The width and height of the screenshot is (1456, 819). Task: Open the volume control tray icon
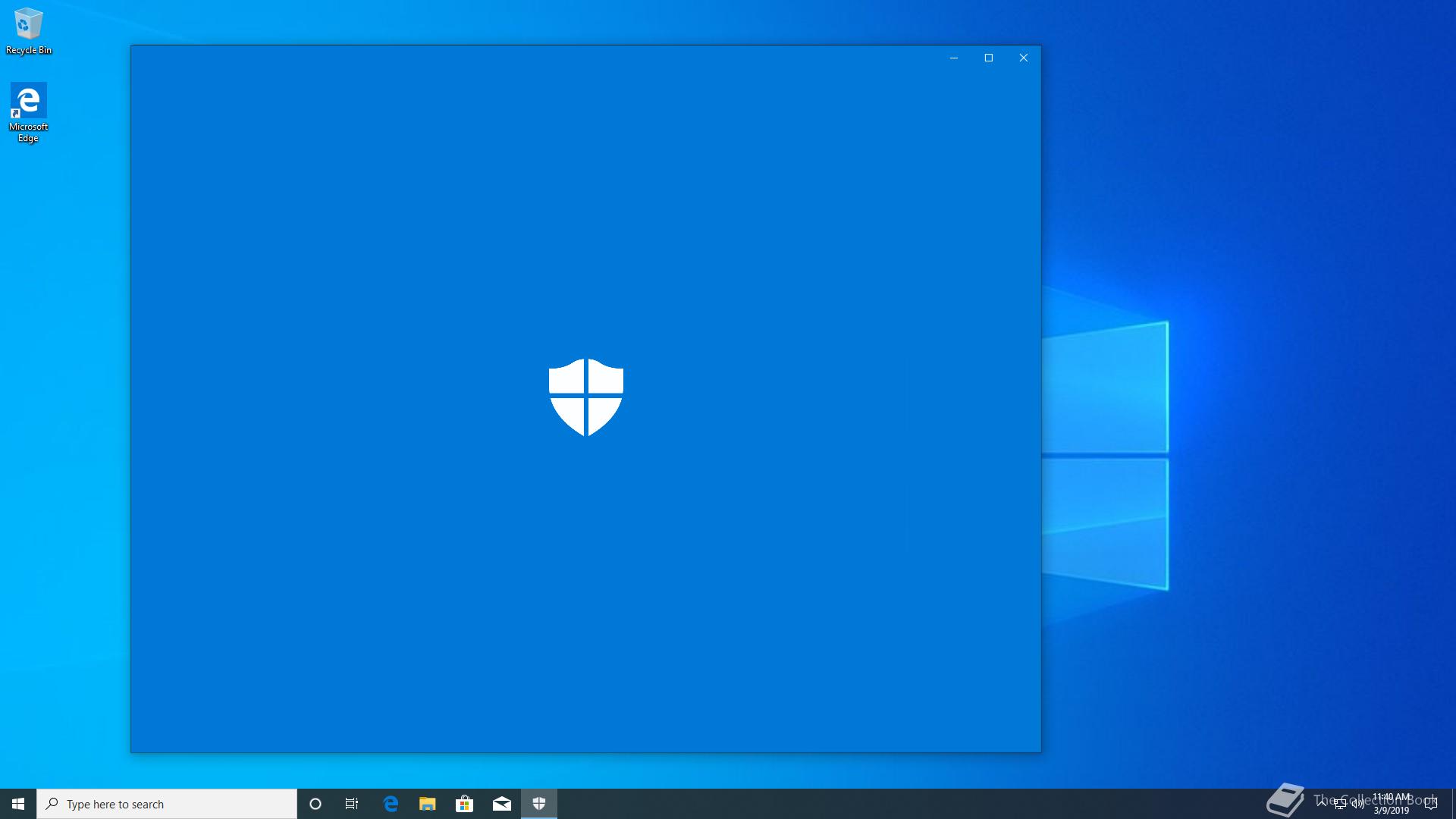pyautogui.click(x=1358, y=804)
